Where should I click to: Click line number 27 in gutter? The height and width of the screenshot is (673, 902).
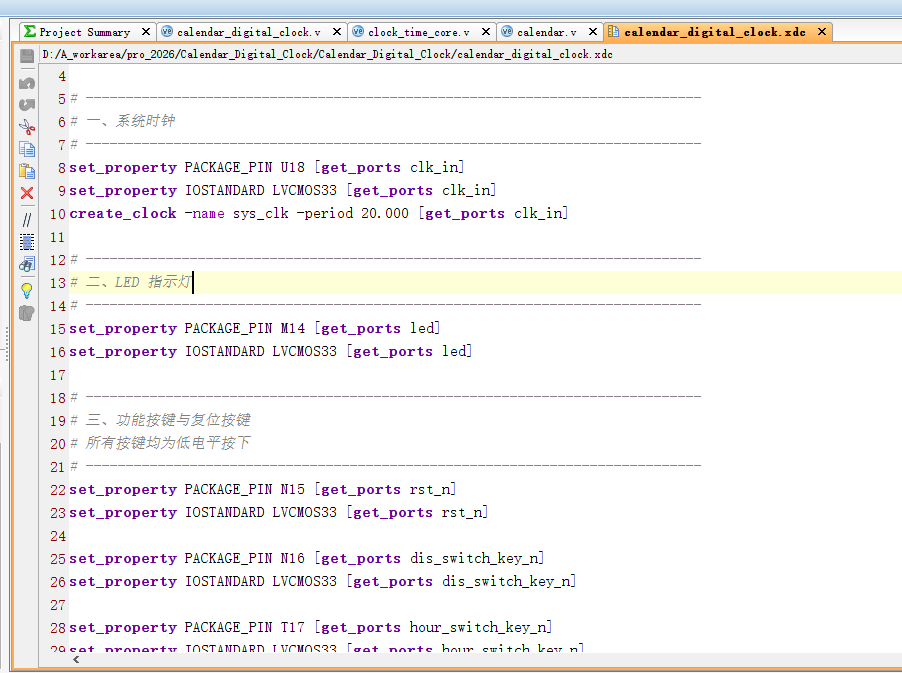pos(58,605)
